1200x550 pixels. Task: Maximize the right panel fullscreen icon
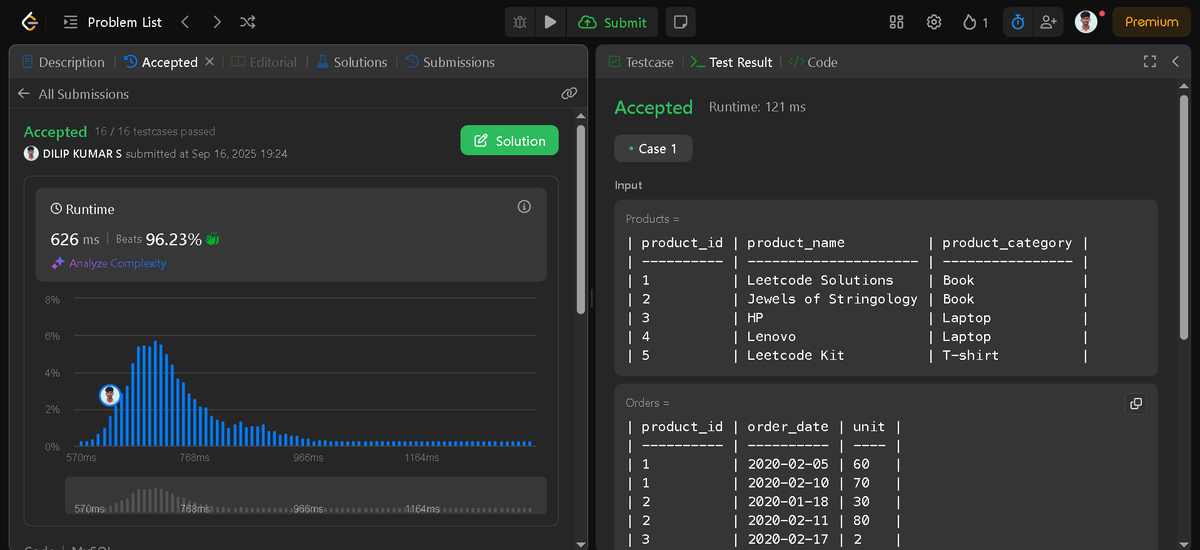tap(1150, 62)
